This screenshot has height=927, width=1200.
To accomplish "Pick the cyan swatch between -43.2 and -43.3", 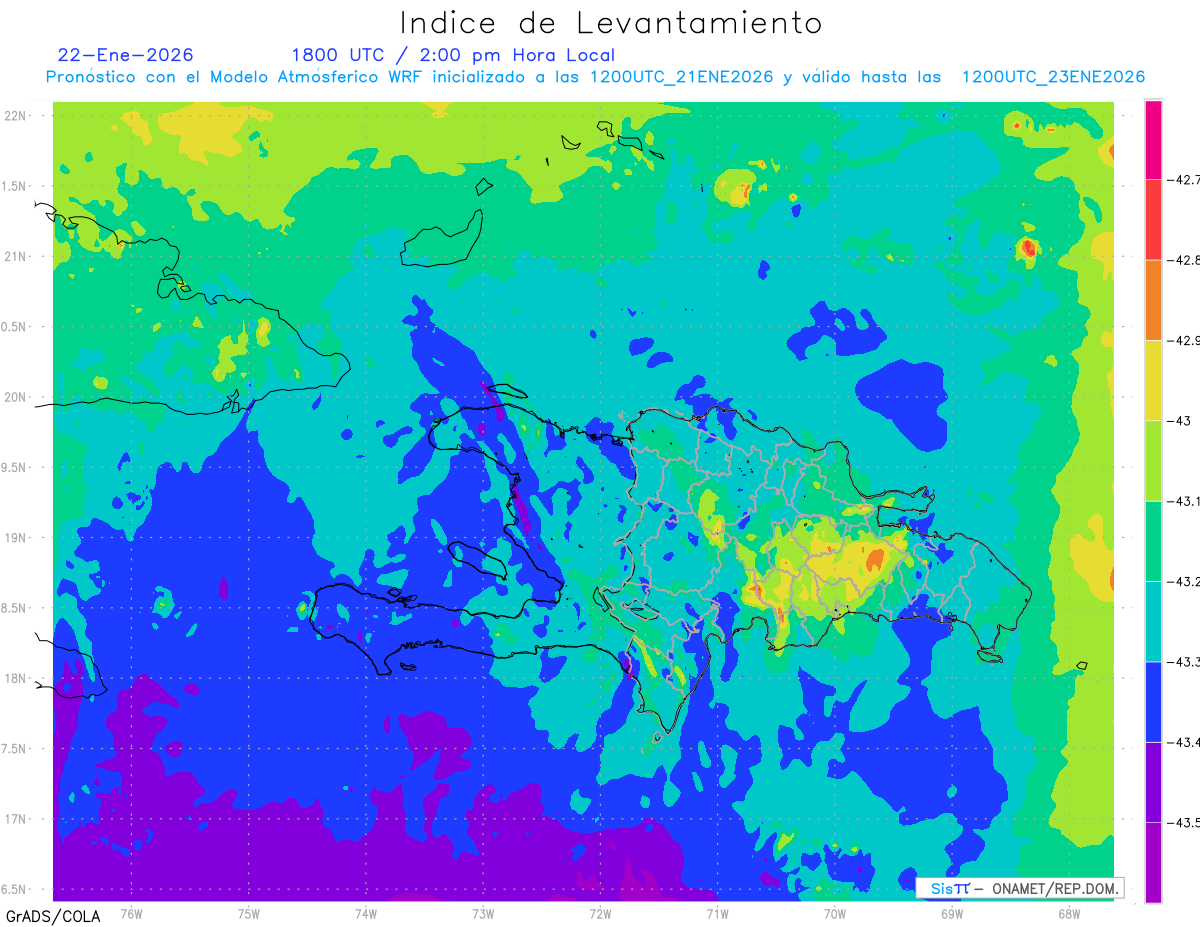I will 1153,621.
